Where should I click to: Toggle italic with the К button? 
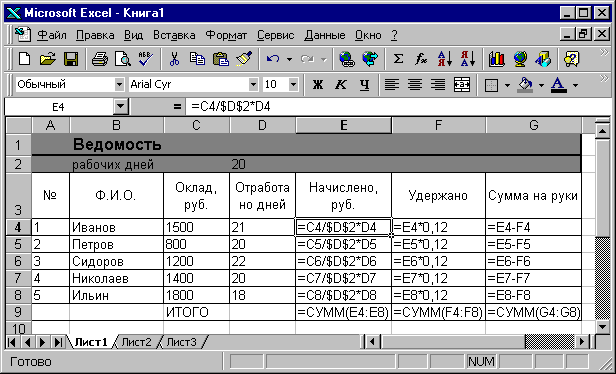[341, 84]
